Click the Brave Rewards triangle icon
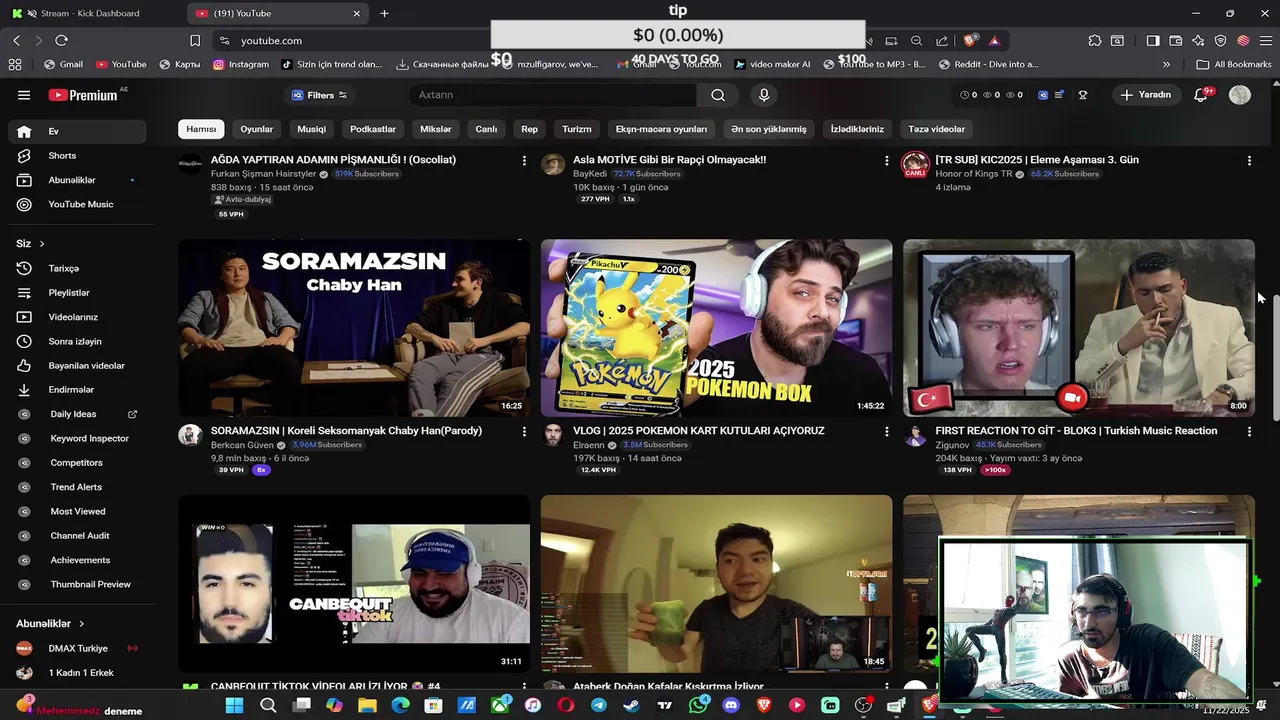This screenshot has height=720, width=1280. (x=994, y=40)
